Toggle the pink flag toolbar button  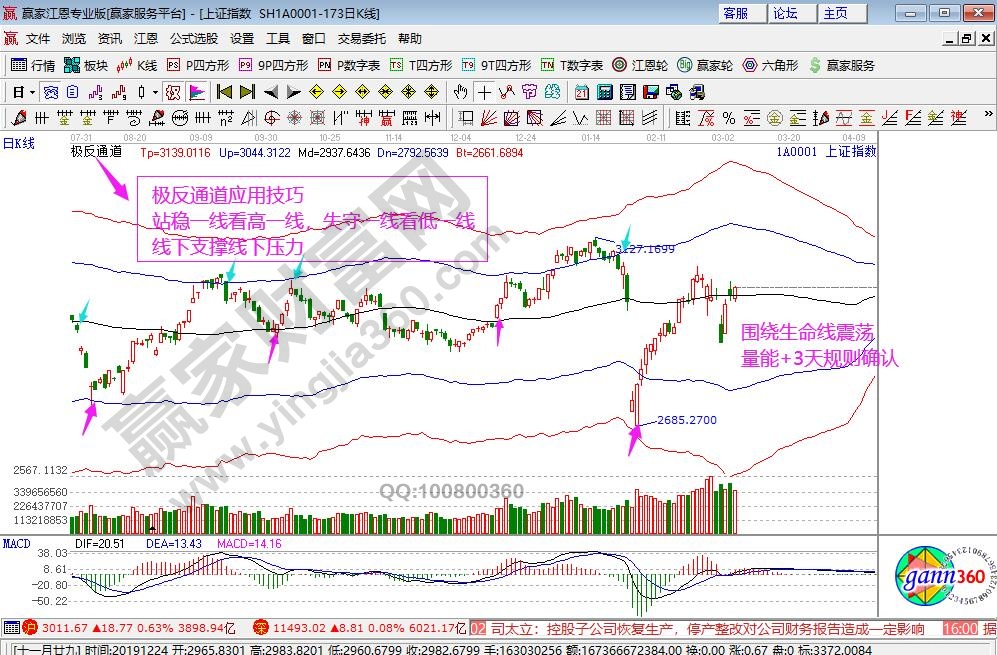[197, 92]
